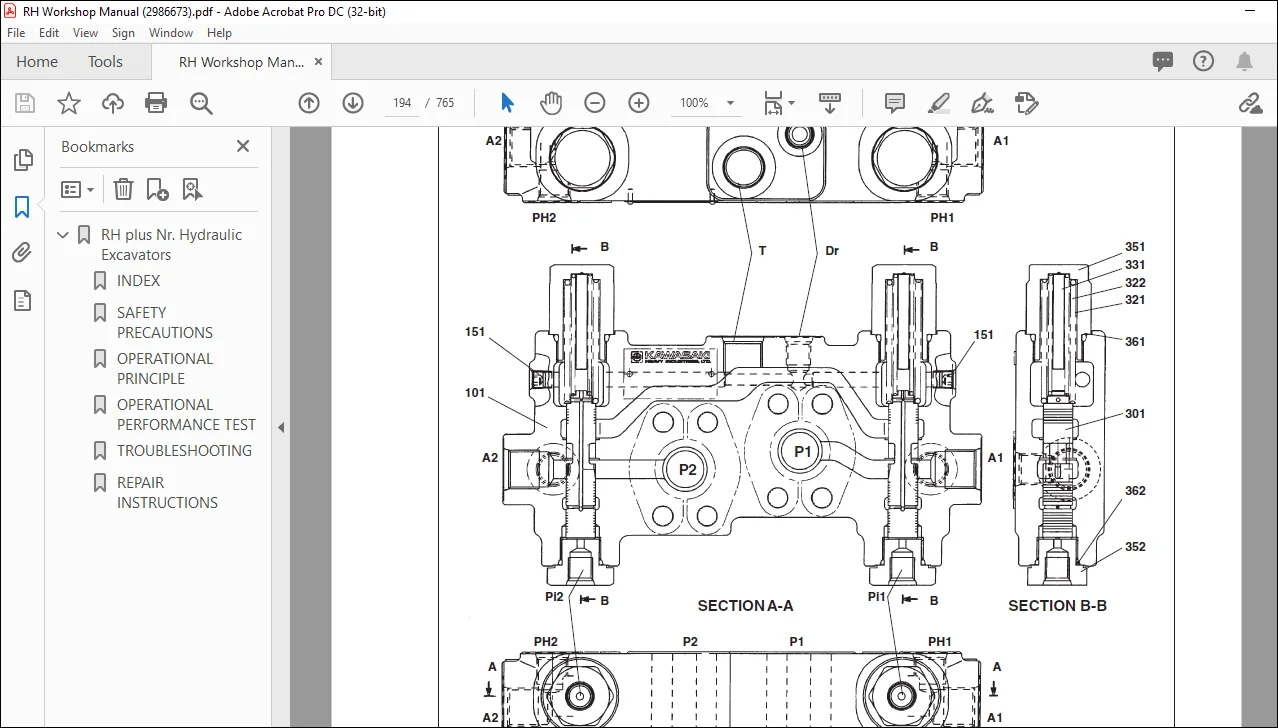Switch to the Home tab
1278x728 pixels.
click(x=37, y=62)
